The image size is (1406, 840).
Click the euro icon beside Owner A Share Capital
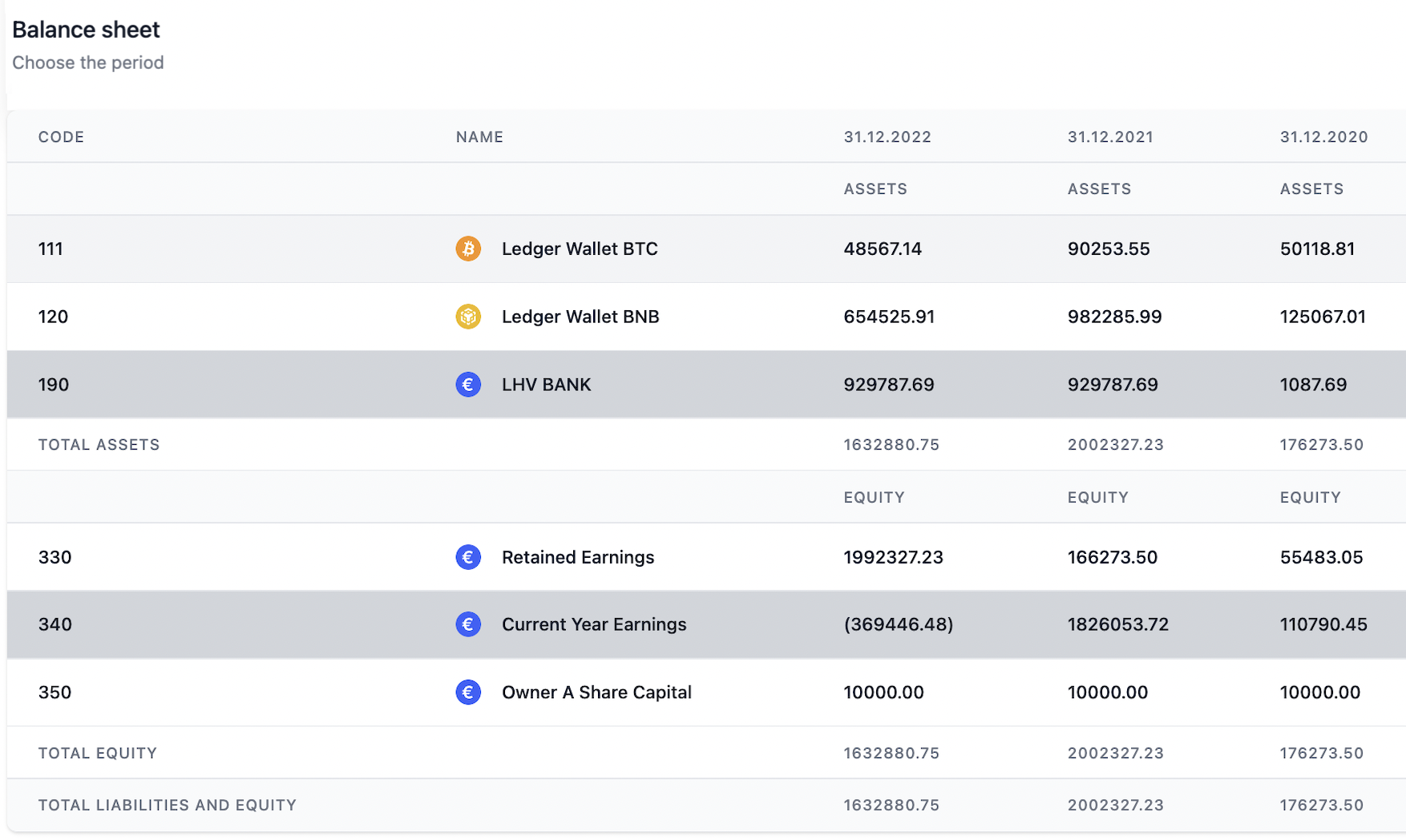pos(468,693)
